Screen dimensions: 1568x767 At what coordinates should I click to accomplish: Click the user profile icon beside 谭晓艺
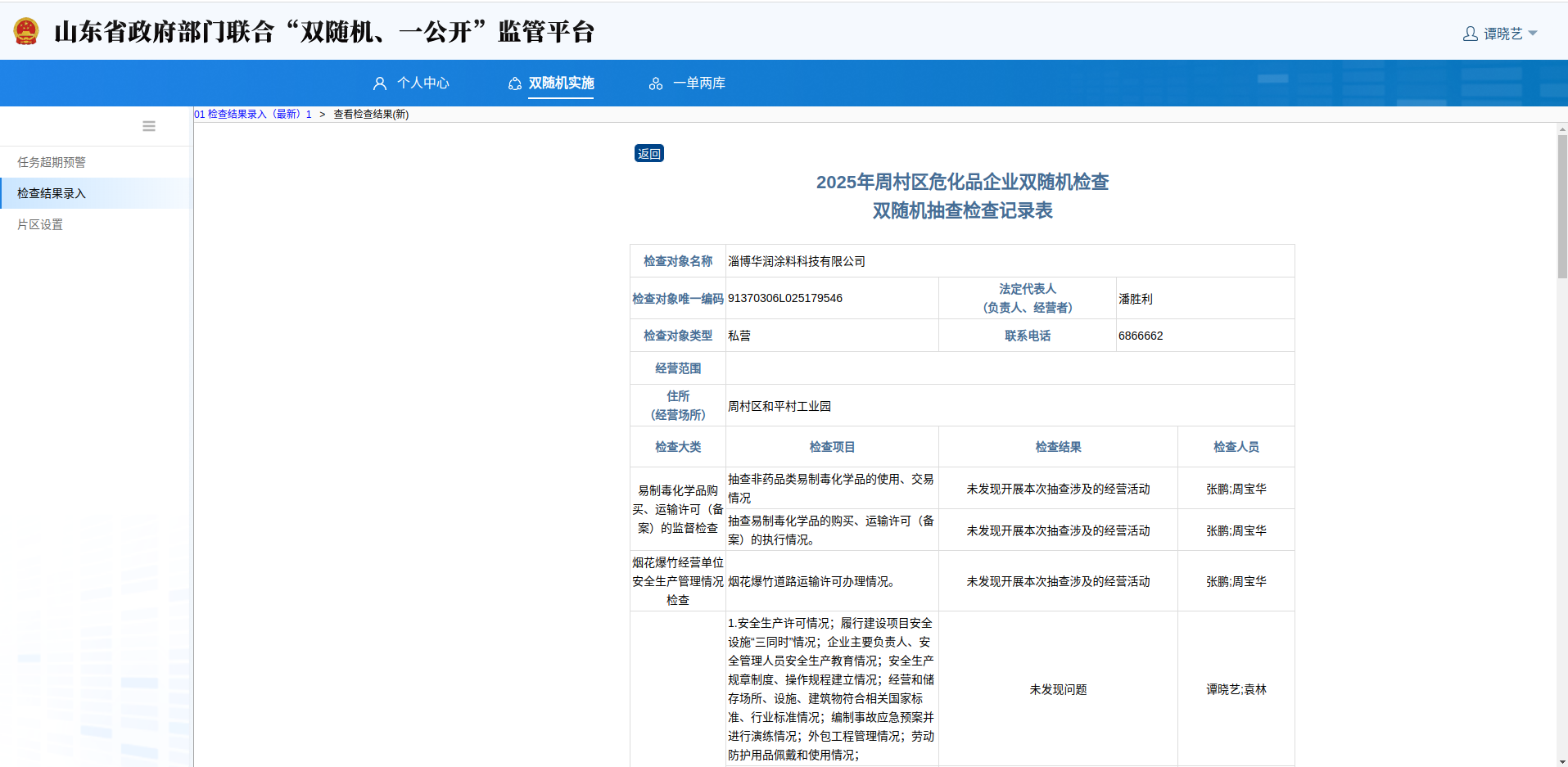point(1471,34)
